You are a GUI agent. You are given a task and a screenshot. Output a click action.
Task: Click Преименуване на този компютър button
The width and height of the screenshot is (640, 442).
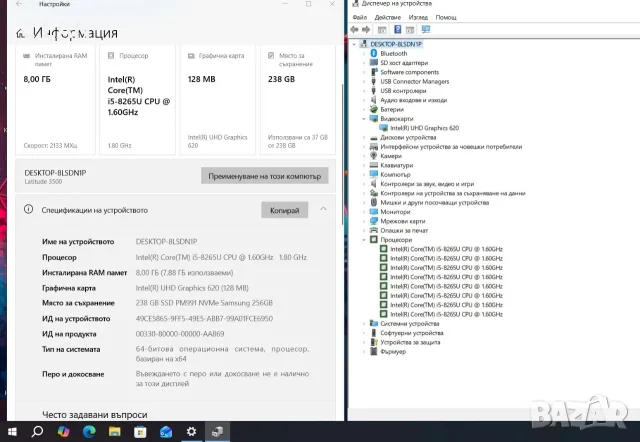coord(264,176)
